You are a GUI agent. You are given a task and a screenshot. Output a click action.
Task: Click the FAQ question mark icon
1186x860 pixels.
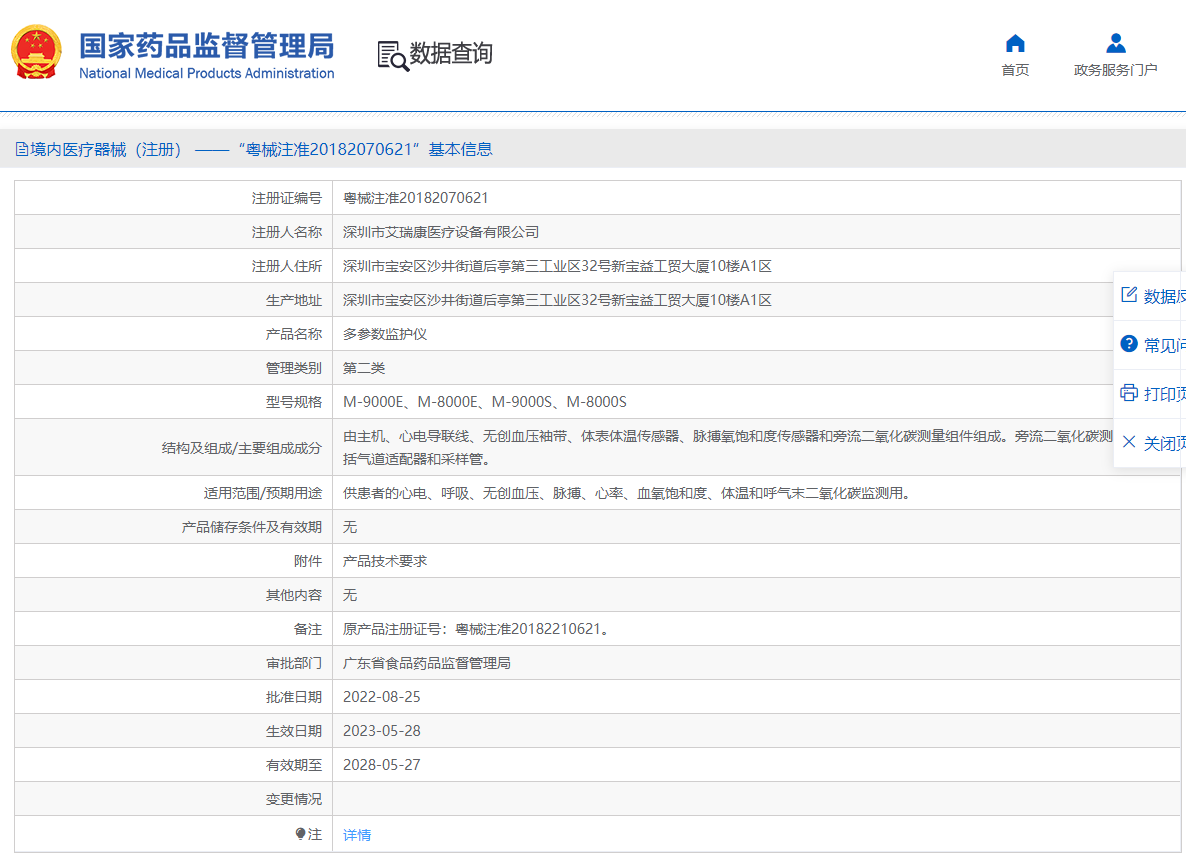1129,344
